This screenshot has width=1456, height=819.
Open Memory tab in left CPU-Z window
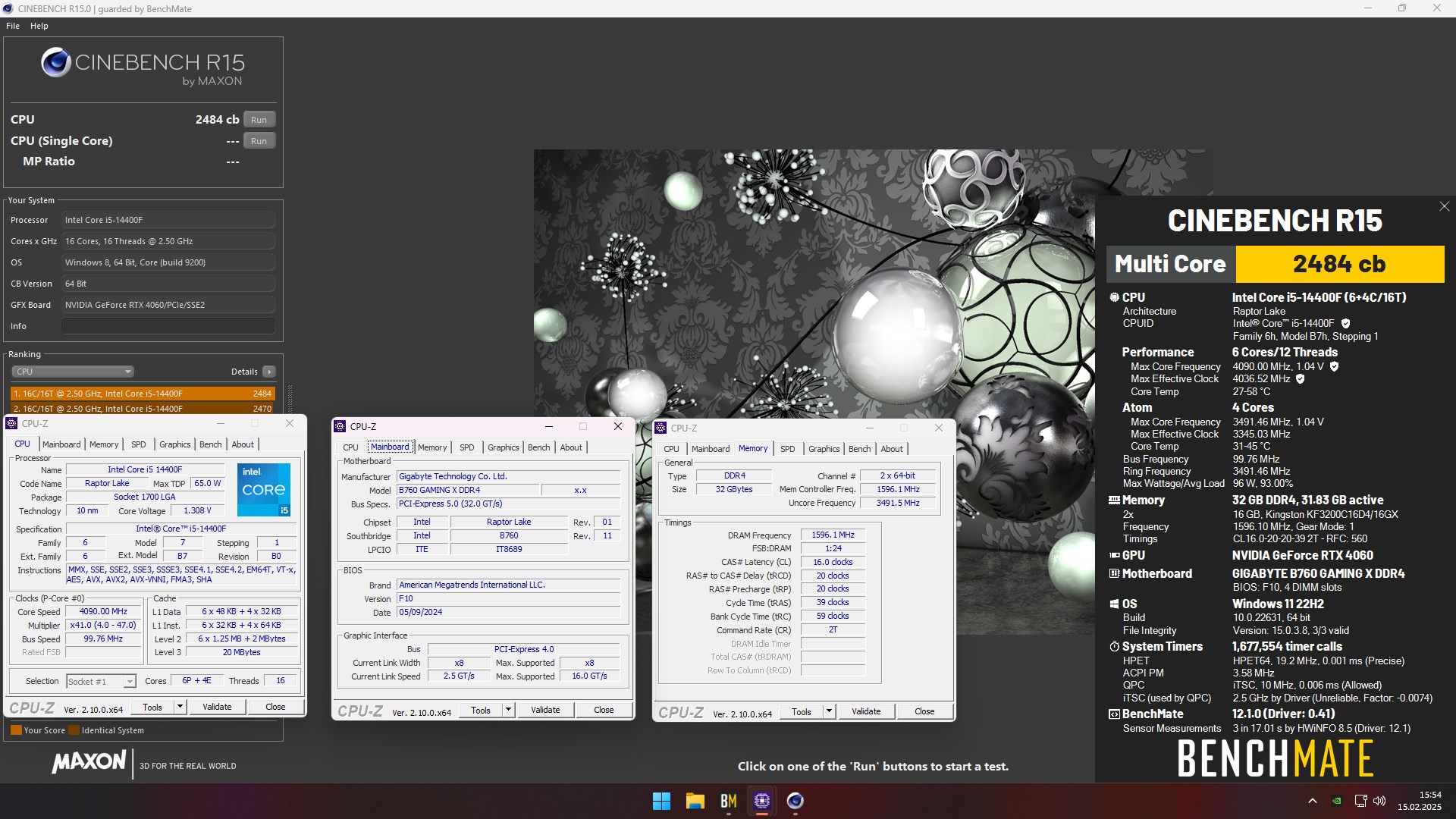[104, 444]
